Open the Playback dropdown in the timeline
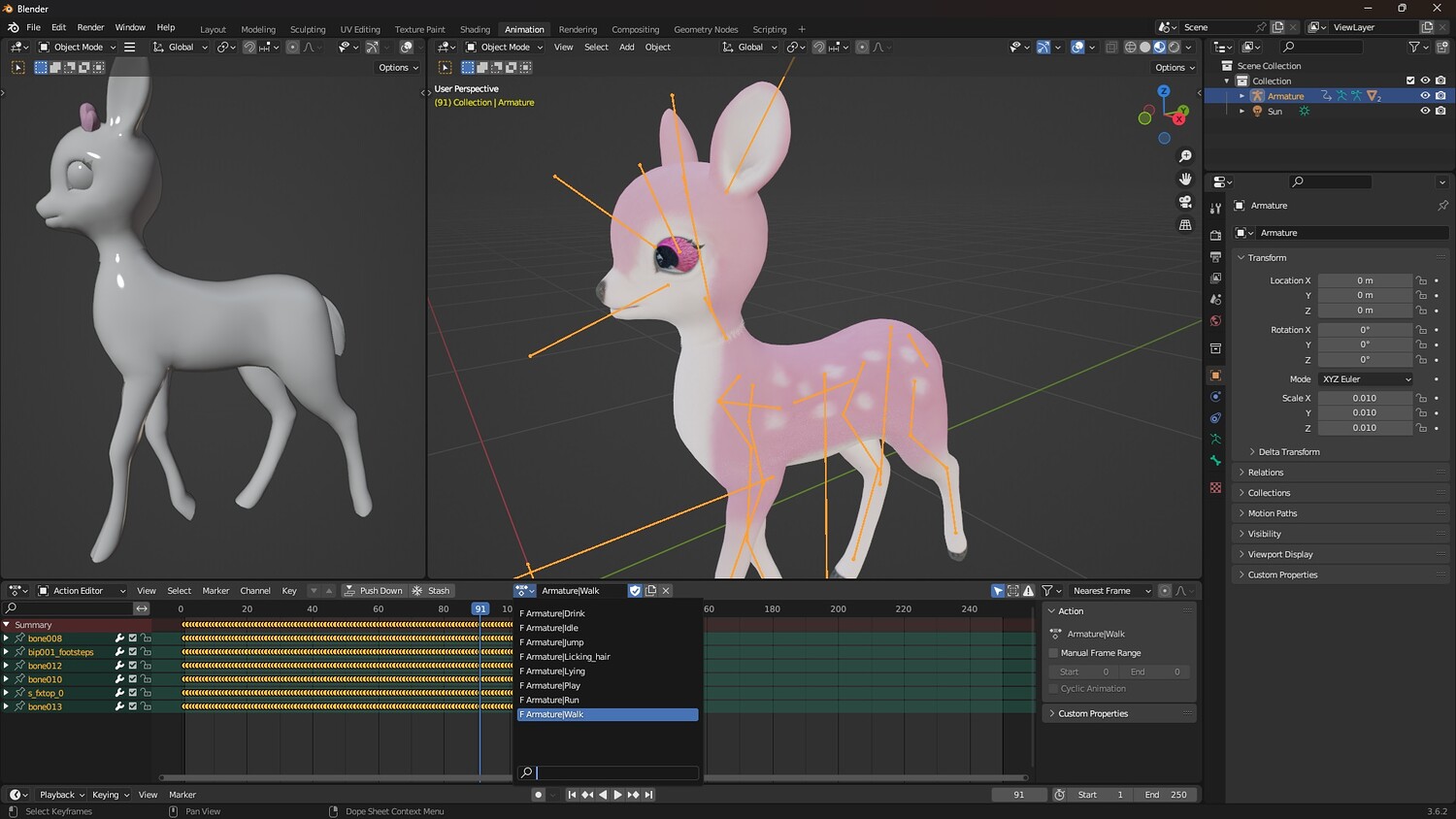 coord(62,795)
